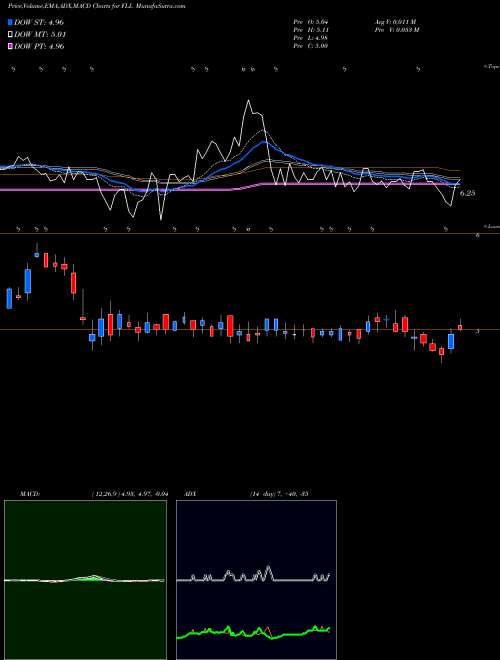Click the MACD (12,26,9) values text
The width and height of the screenshot is (500, 660).
[129, 493]
